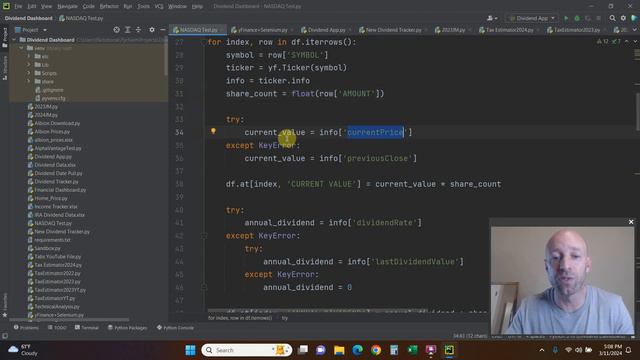Open Financial Dashboard.py in project tree
The width and height of the screenshot is (640, 360).
(x=60, y=190)
